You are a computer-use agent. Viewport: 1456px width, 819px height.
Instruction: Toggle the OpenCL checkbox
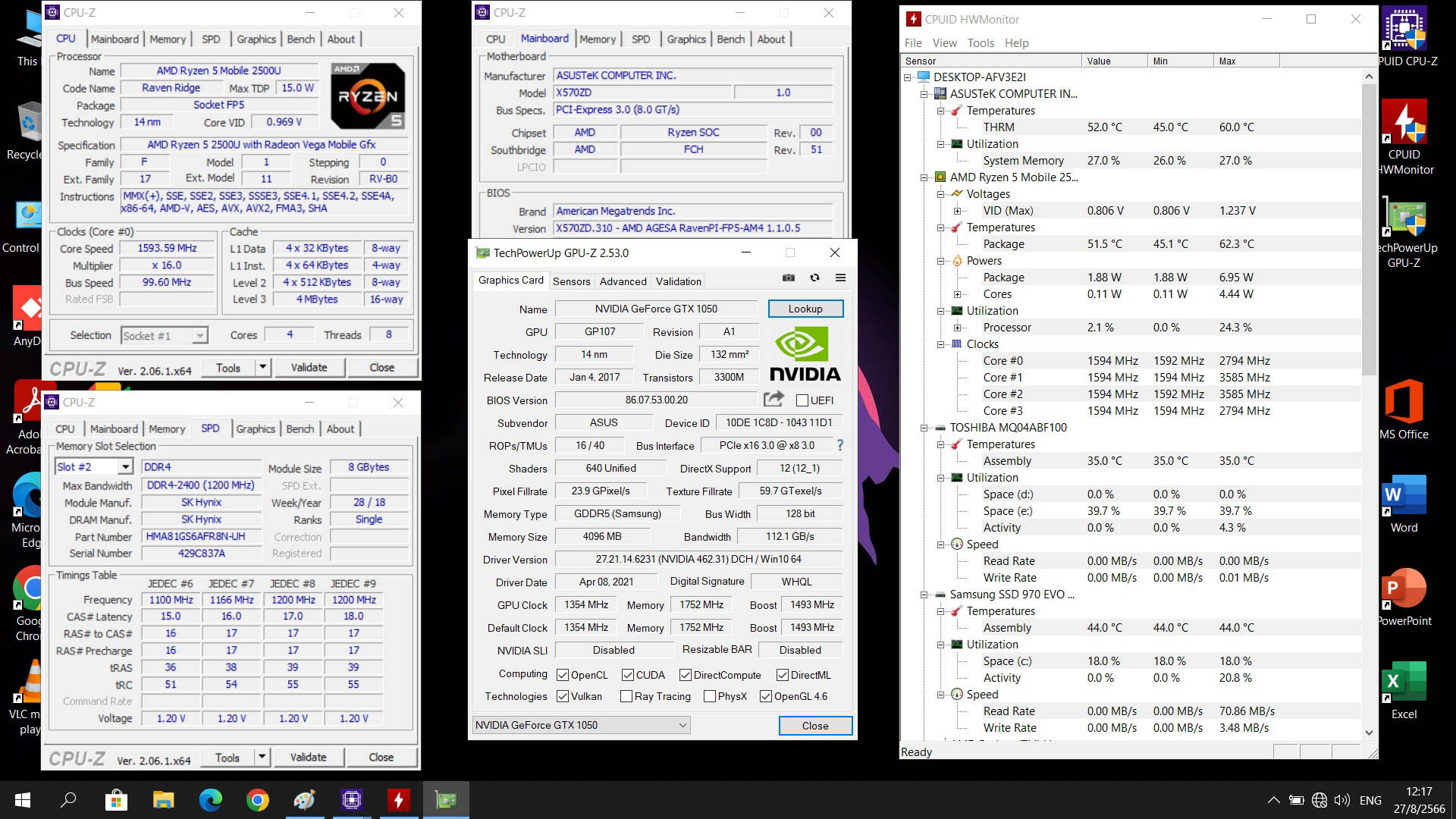563,675
